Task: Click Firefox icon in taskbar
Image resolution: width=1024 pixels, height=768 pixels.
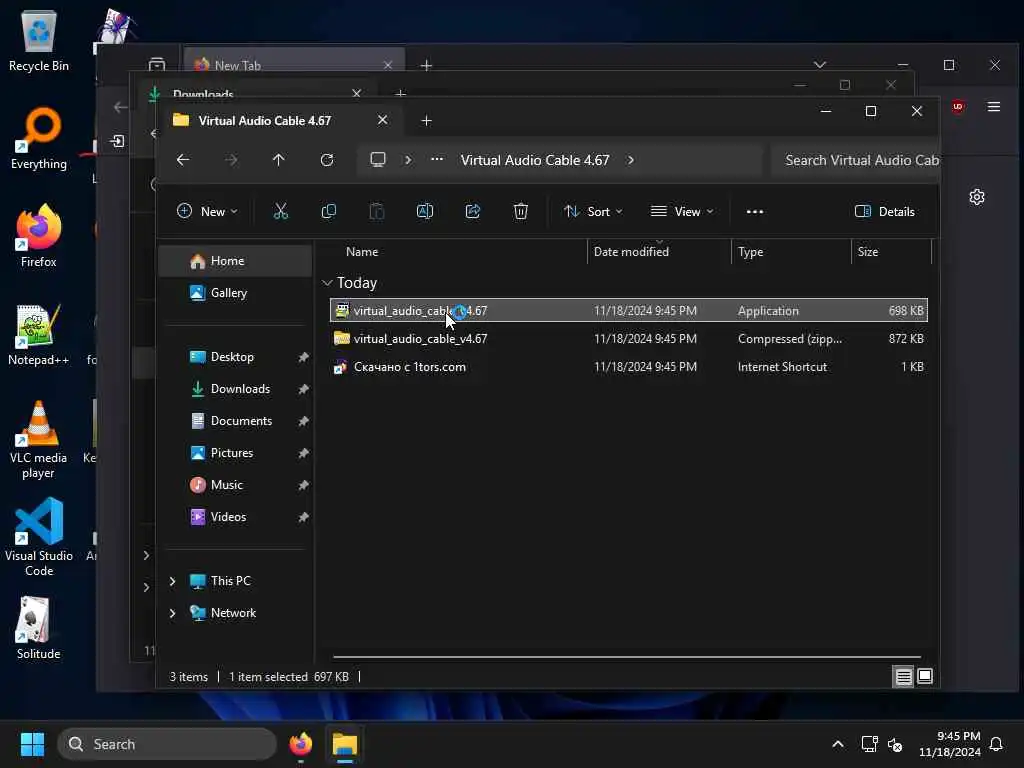Action: [x=300, y=744]
